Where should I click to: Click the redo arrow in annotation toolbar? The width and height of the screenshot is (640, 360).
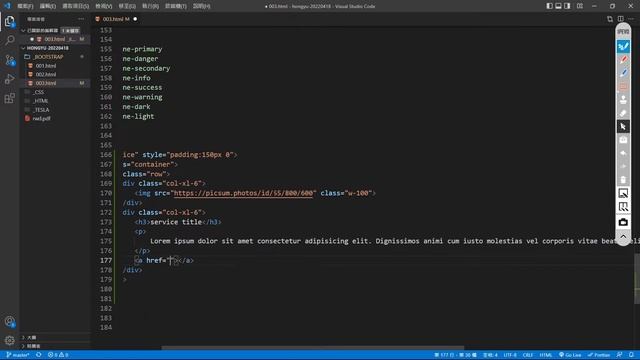click(623, 167)
